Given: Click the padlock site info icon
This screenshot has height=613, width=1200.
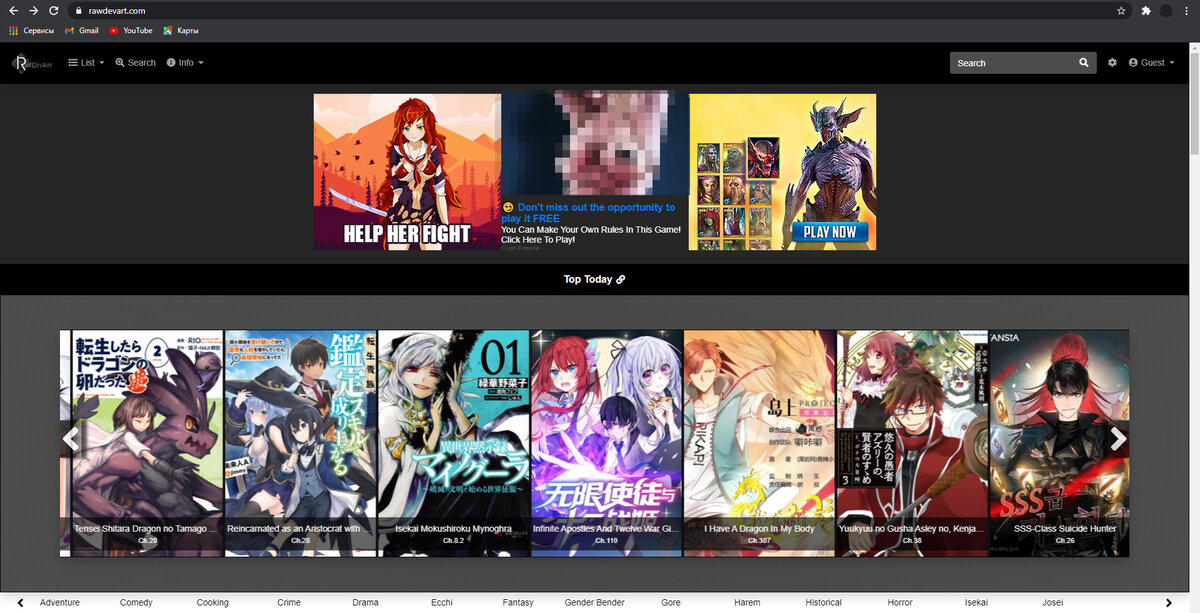Looking at the screenshot, I should tap(79, 10).
